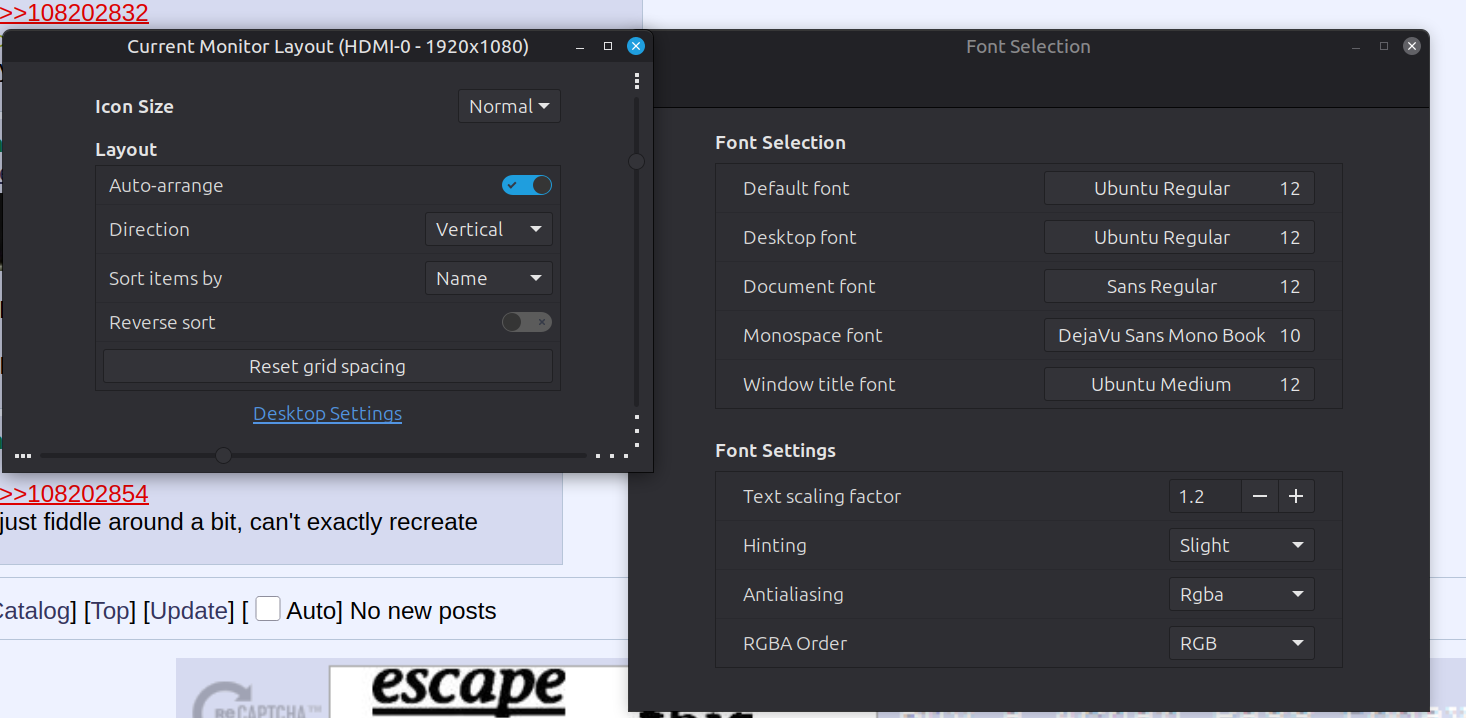Change the Document font Sans Regular

point(1179,286)
